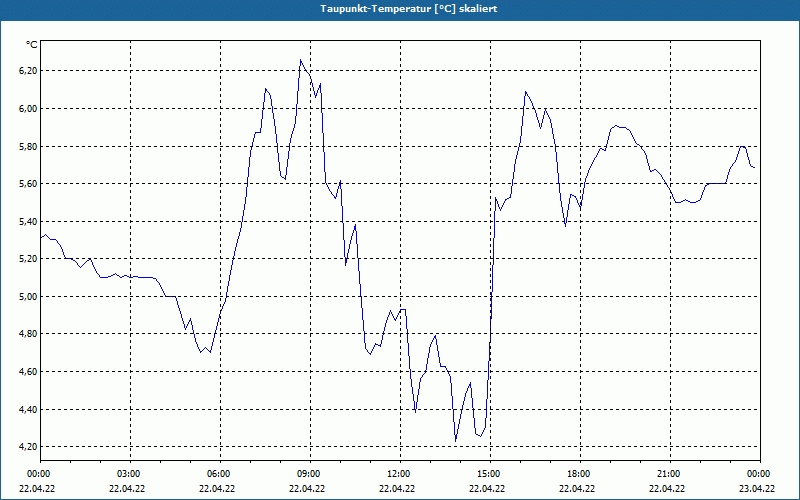Click the 4,80 y-axis value
The width and height of the screenshot is (800, 500).
28,334
